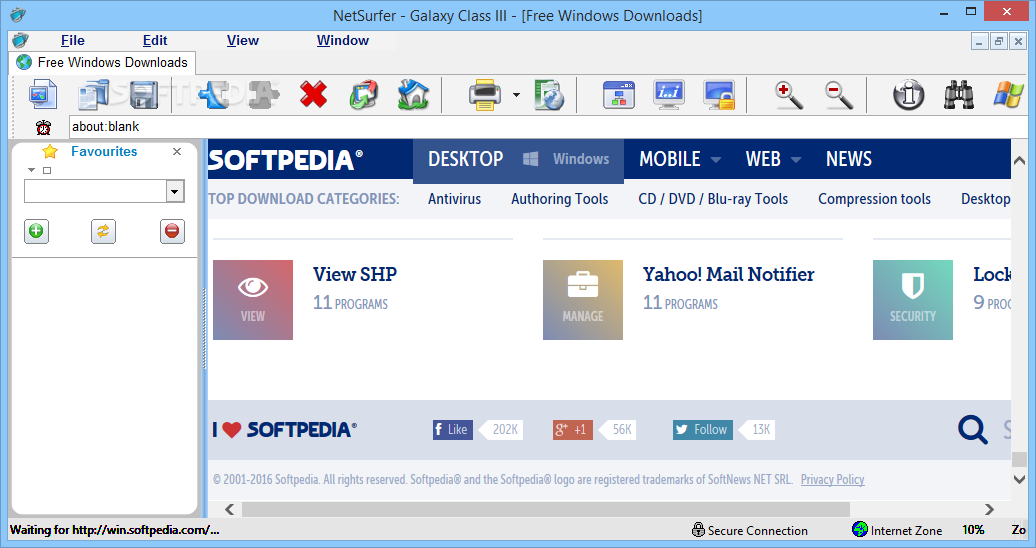Click the round info icon
This screenshot has width=1036, height=548.
coord(908,95)
